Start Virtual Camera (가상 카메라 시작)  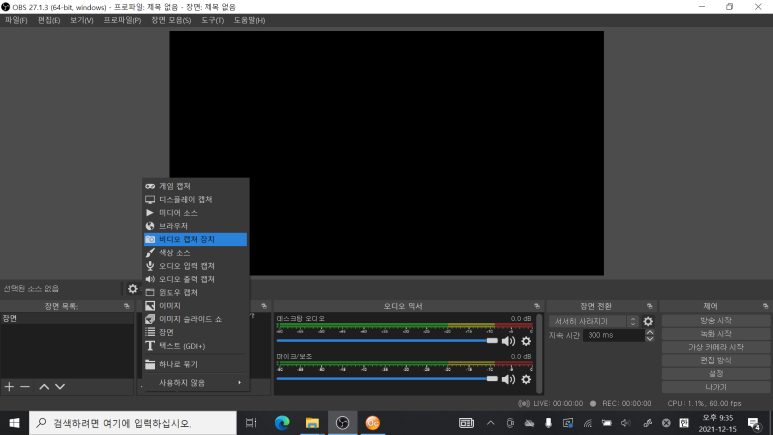click(x=716, y=347)
